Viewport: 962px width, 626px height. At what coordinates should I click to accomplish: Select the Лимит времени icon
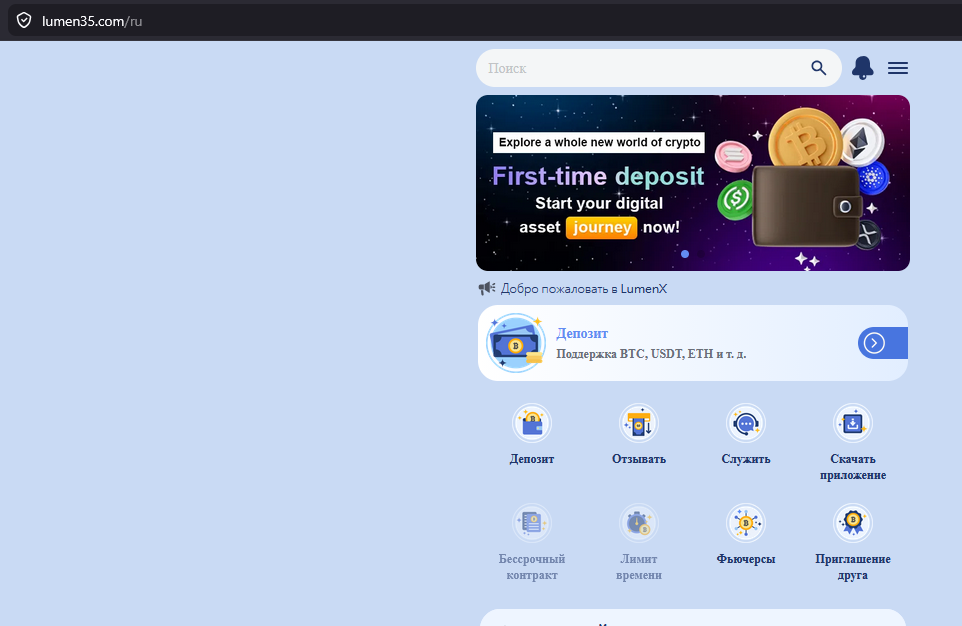639,523
